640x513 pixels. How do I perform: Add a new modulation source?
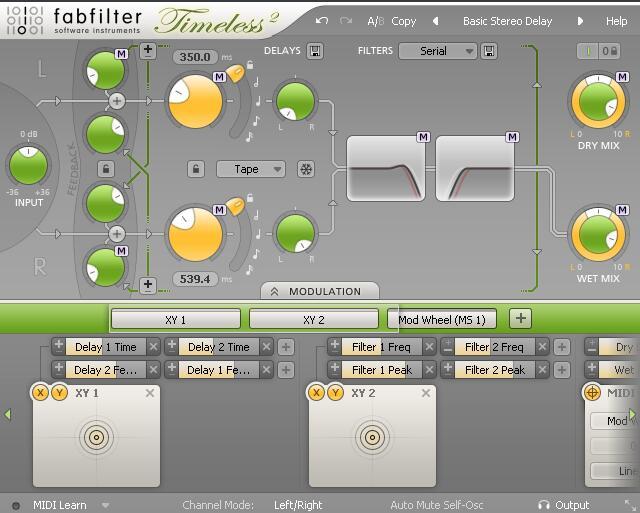click(520, 318)
